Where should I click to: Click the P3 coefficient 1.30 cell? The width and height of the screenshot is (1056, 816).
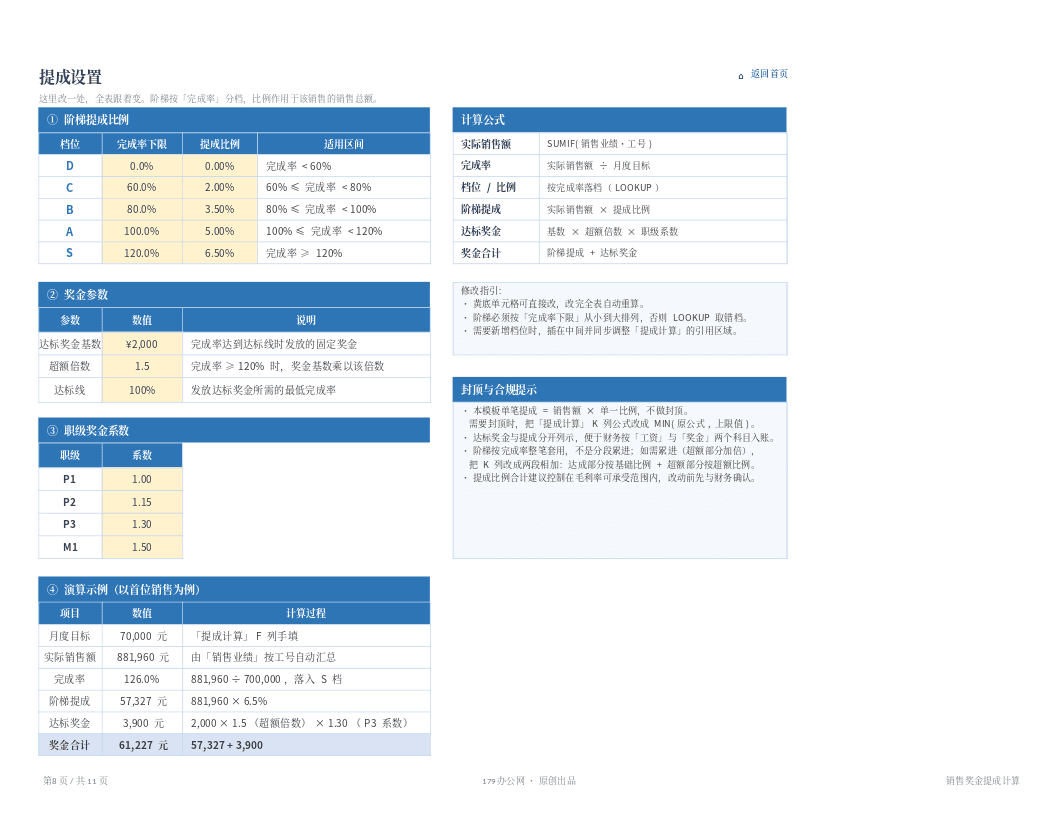click(x=142, y=524)
